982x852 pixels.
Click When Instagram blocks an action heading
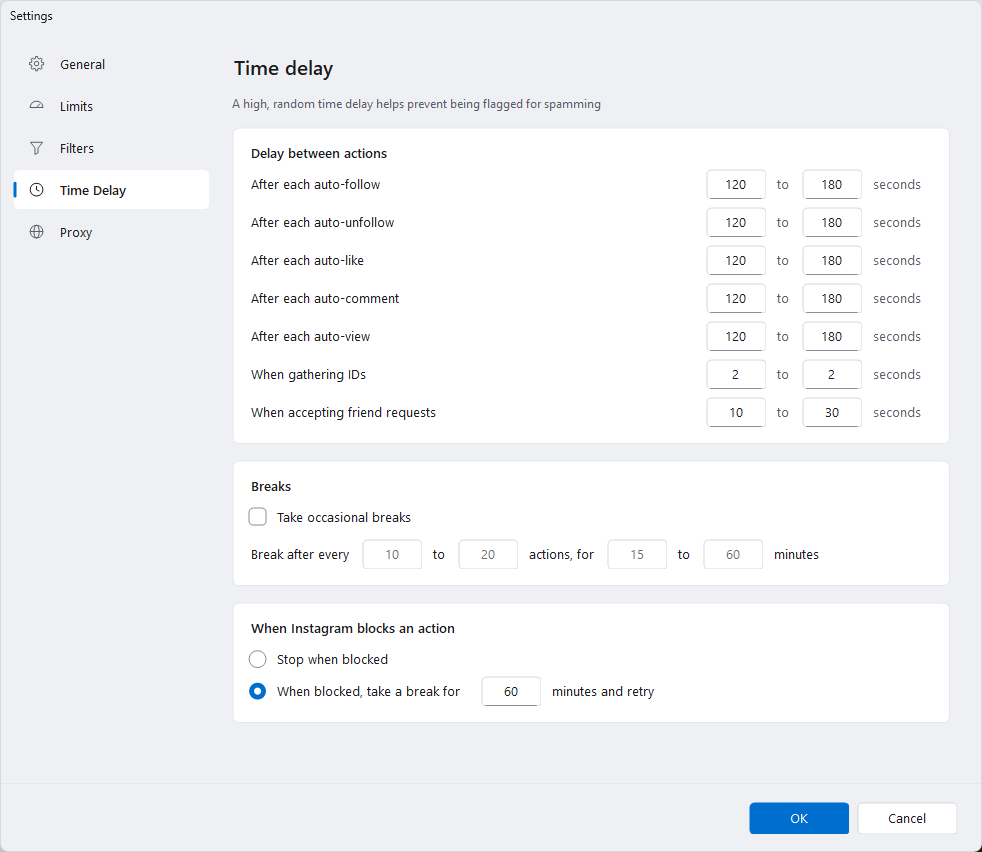[353, 628]
